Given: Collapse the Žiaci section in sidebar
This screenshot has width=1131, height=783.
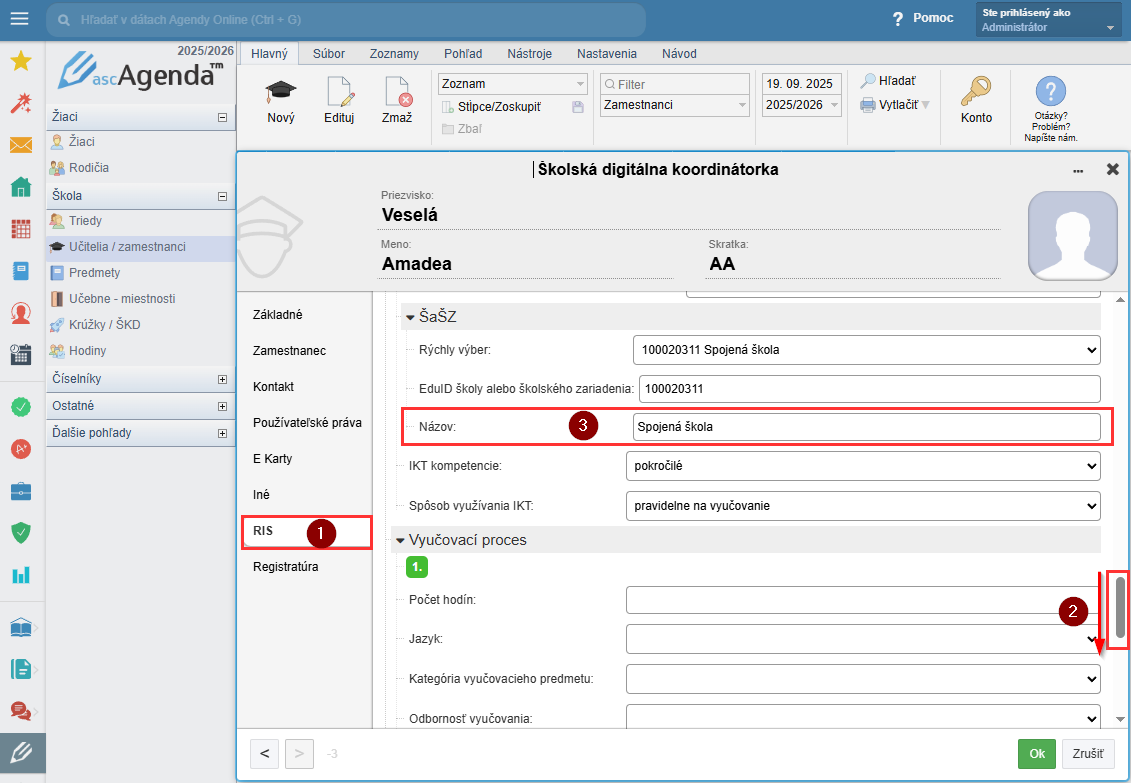Looking at the screenshot, I should 222,118.
